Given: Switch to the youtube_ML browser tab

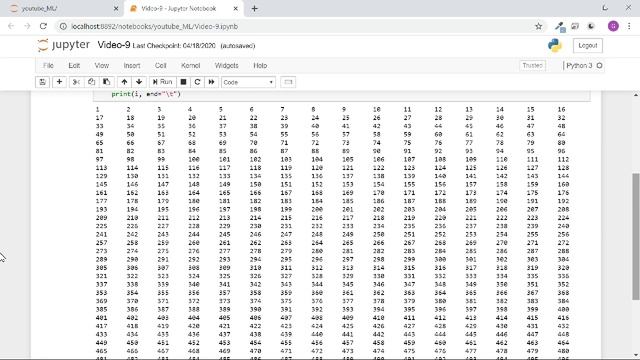Looking at the screenshot, I should 60,9.
